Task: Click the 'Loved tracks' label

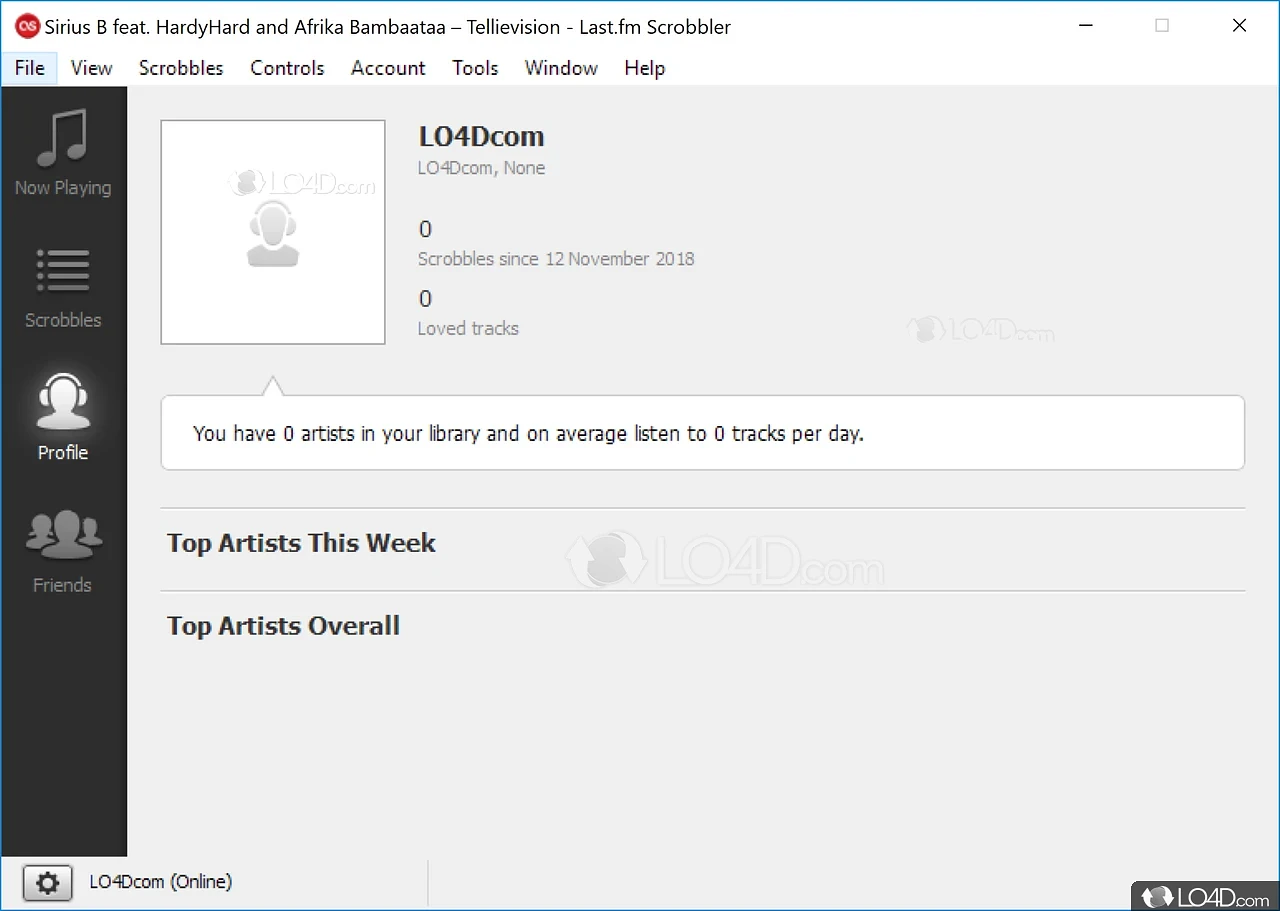Action: (468, 329)
